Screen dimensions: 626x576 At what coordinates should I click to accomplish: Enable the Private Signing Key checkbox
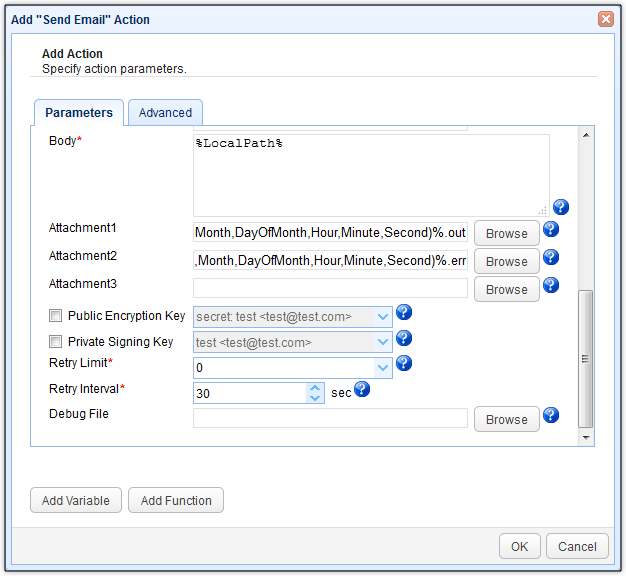tap(56, 342)
